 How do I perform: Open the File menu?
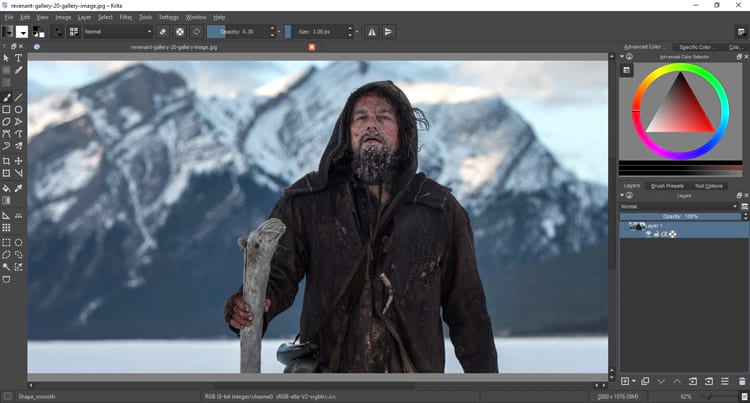point(9,17)
